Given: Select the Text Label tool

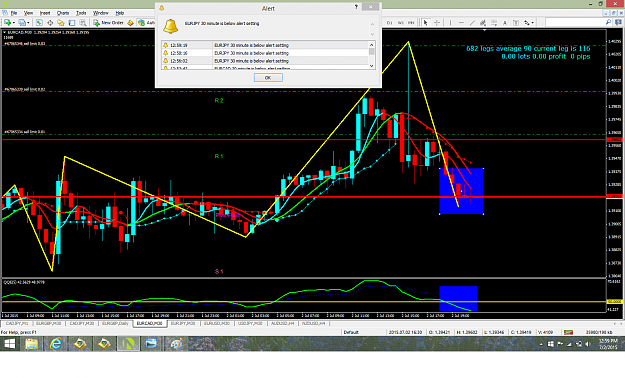Looking at the screenshot, I should pyautogui.click(x=516, y=23).
